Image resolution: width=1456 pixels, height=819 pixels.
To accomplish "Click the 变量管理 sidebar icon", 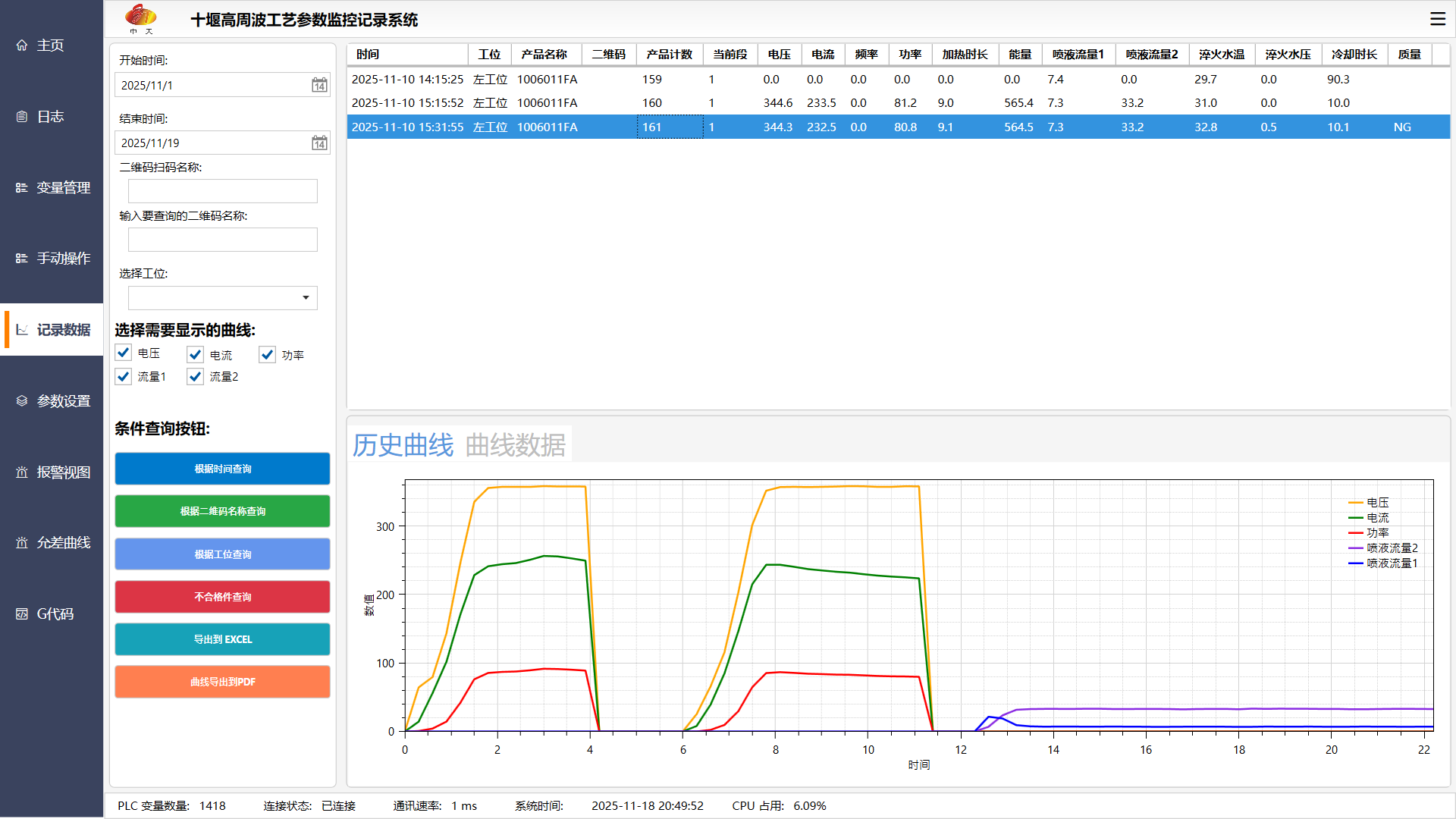I will [x=22, y=187].
